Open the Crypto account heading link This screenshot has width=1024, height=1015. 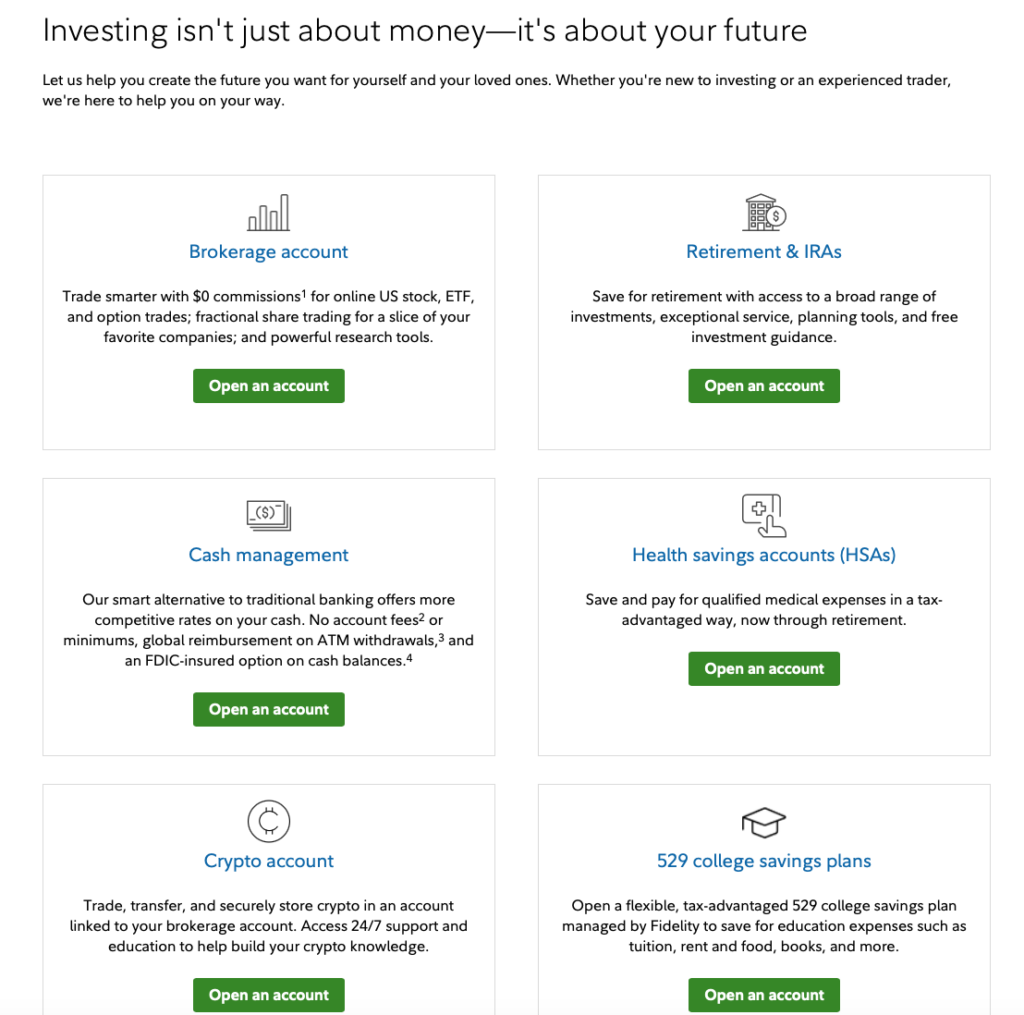[x=268, y=861]
